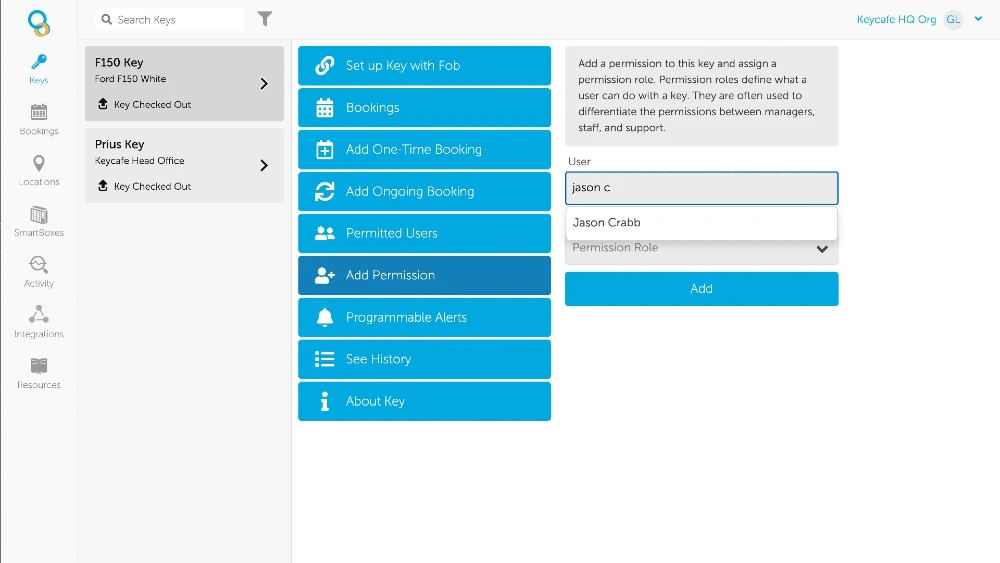This screenshot has width=1000, height=563.
Task: Open the Bookings menu button
Action: coord(424,108)
